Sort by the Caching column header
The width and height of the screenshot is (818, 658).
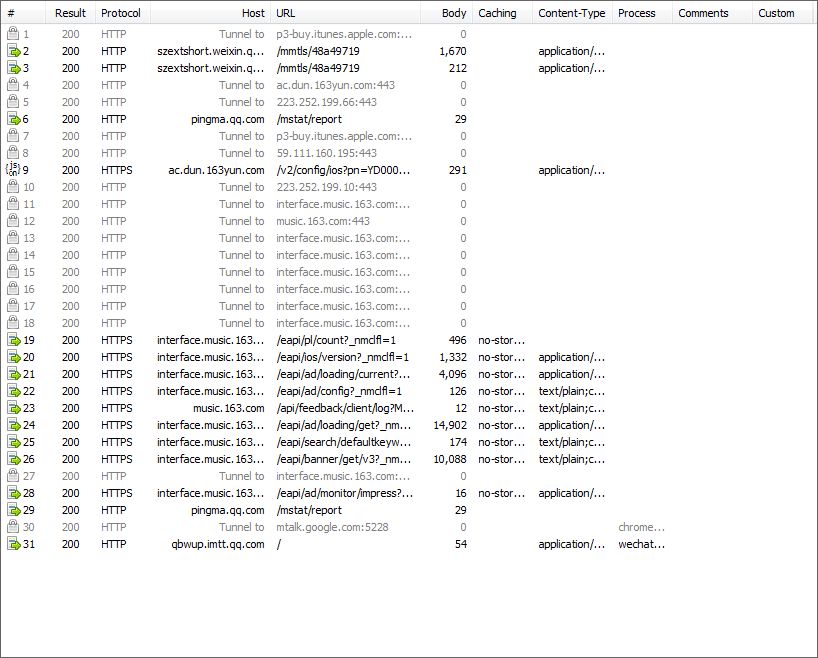coord(502,13)
